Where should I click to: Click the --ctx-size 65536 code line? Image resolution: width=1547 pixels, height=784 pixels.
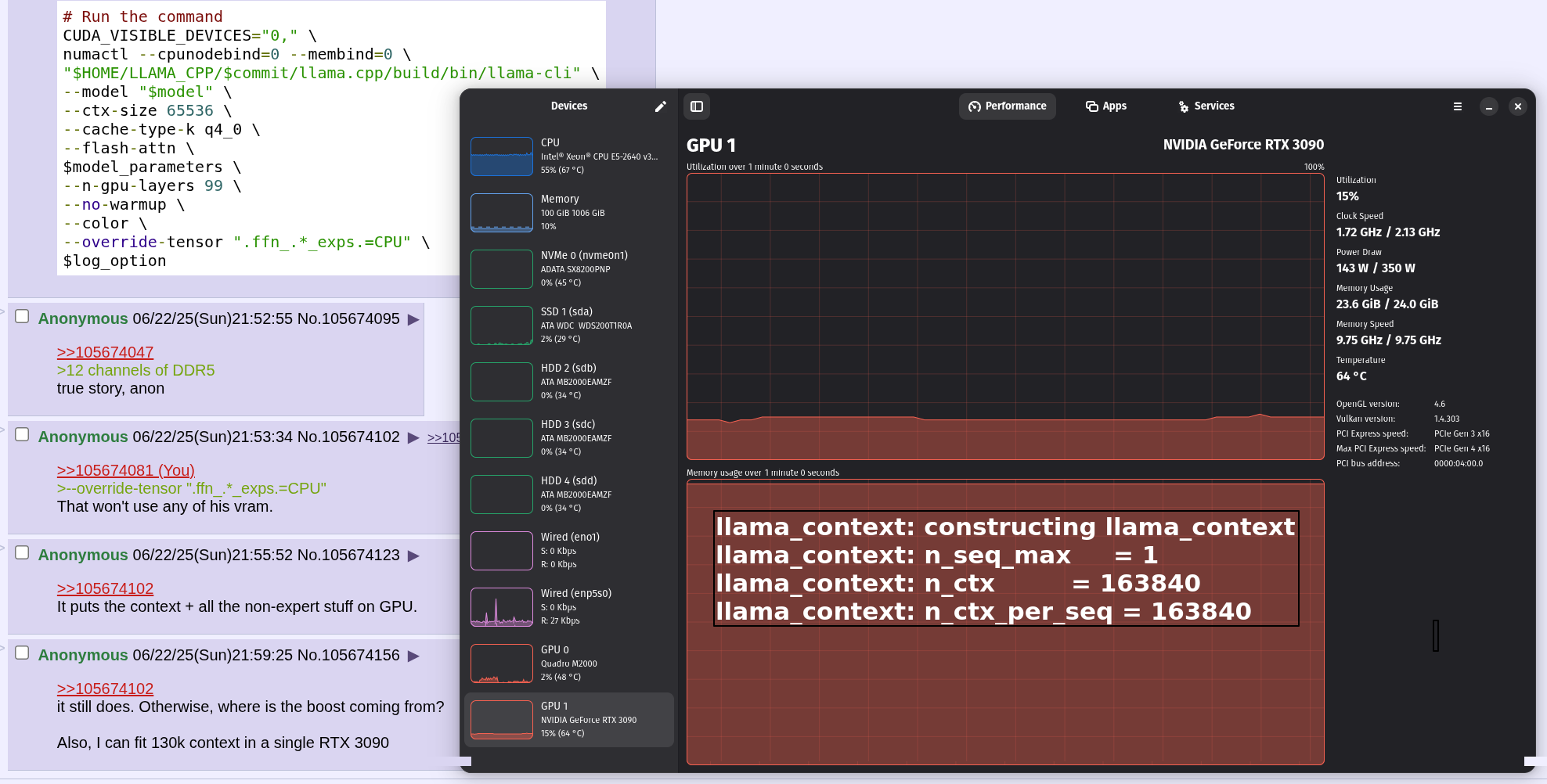(x=147, y=111)
